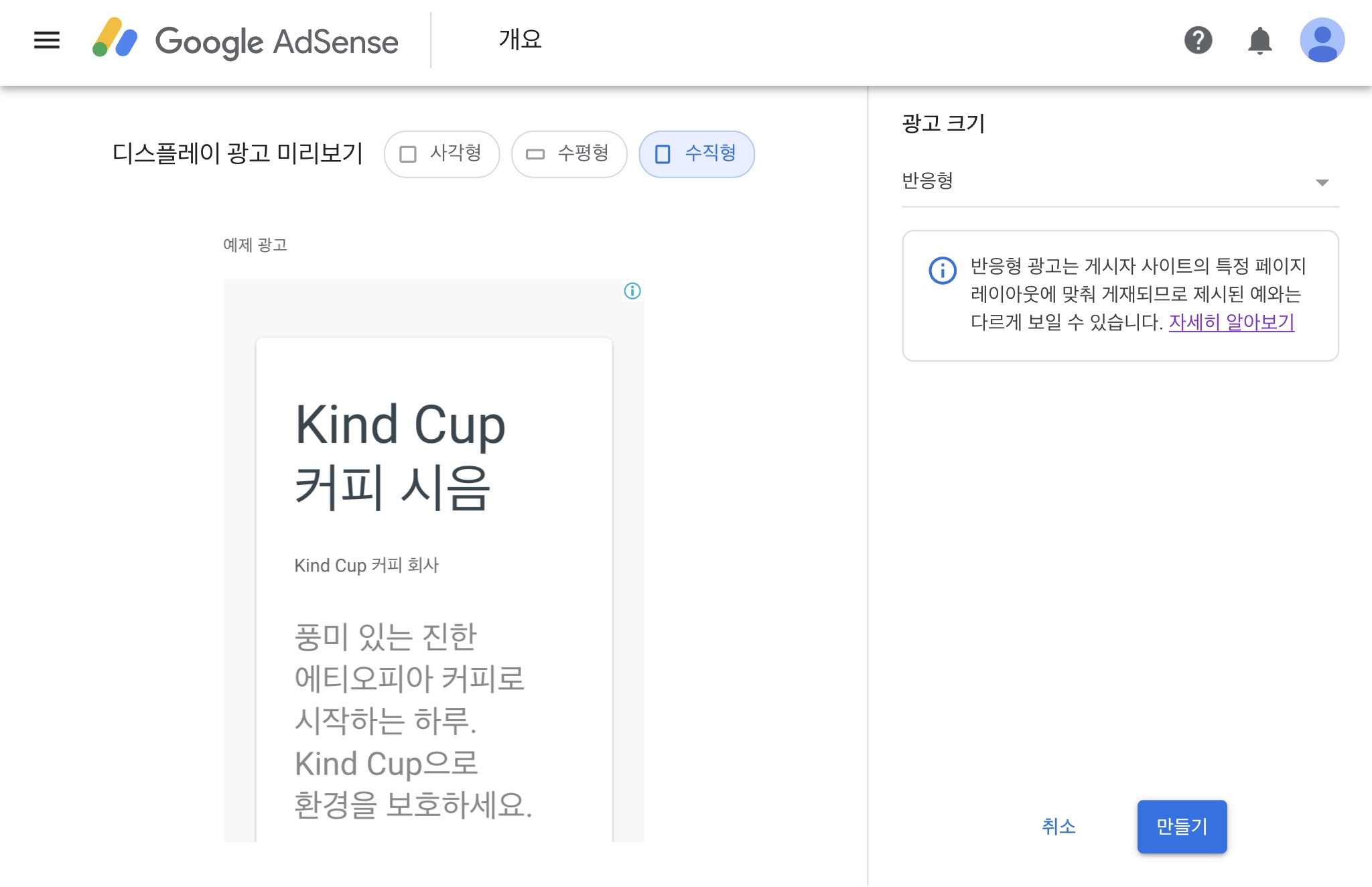Click the Google AdSense logo
This screenshot has width=1372, height=887.
click(245, 40)
